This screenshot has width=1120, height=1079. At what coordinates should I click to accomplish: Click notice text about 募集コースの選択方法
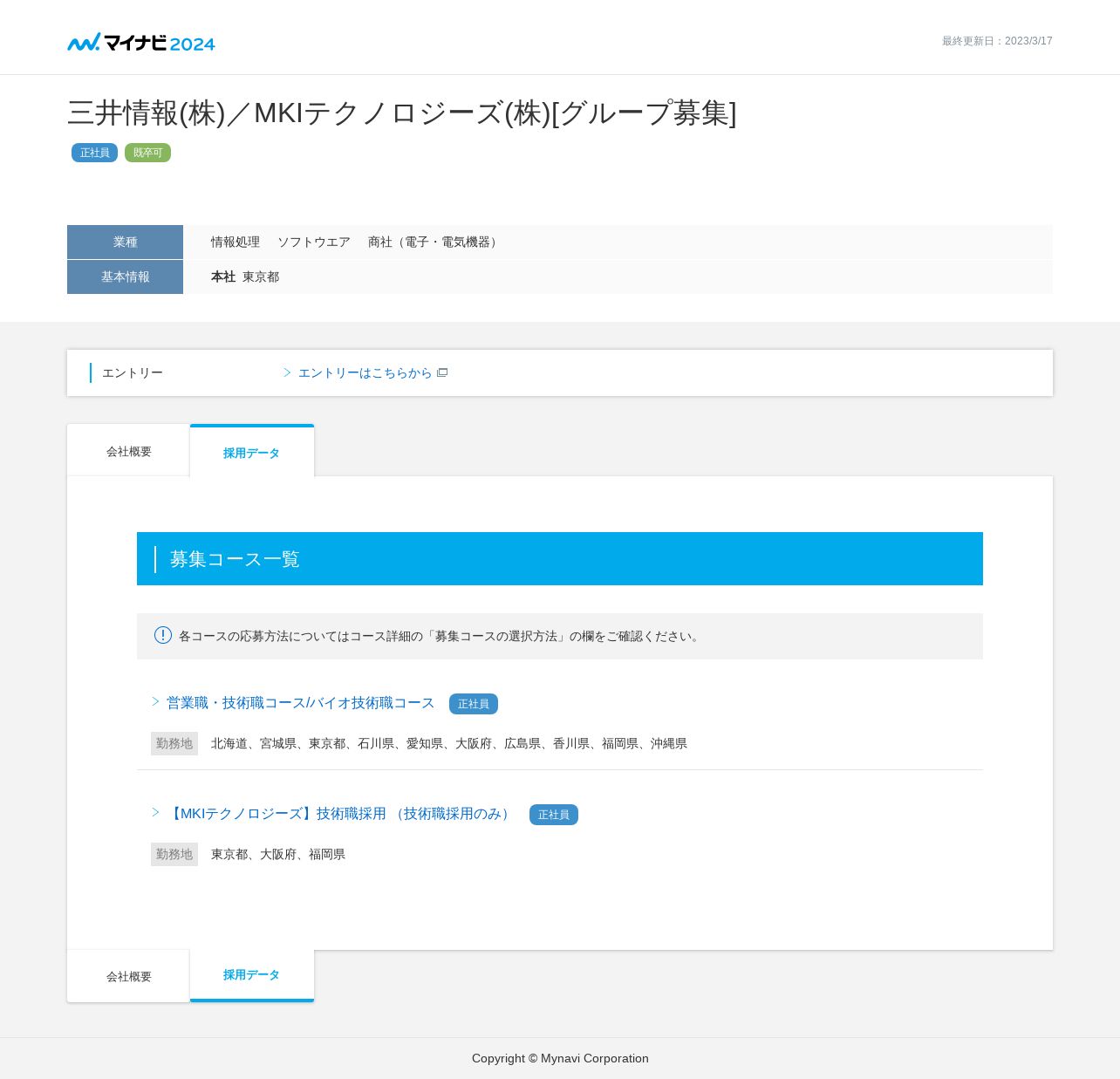point(440,636)
